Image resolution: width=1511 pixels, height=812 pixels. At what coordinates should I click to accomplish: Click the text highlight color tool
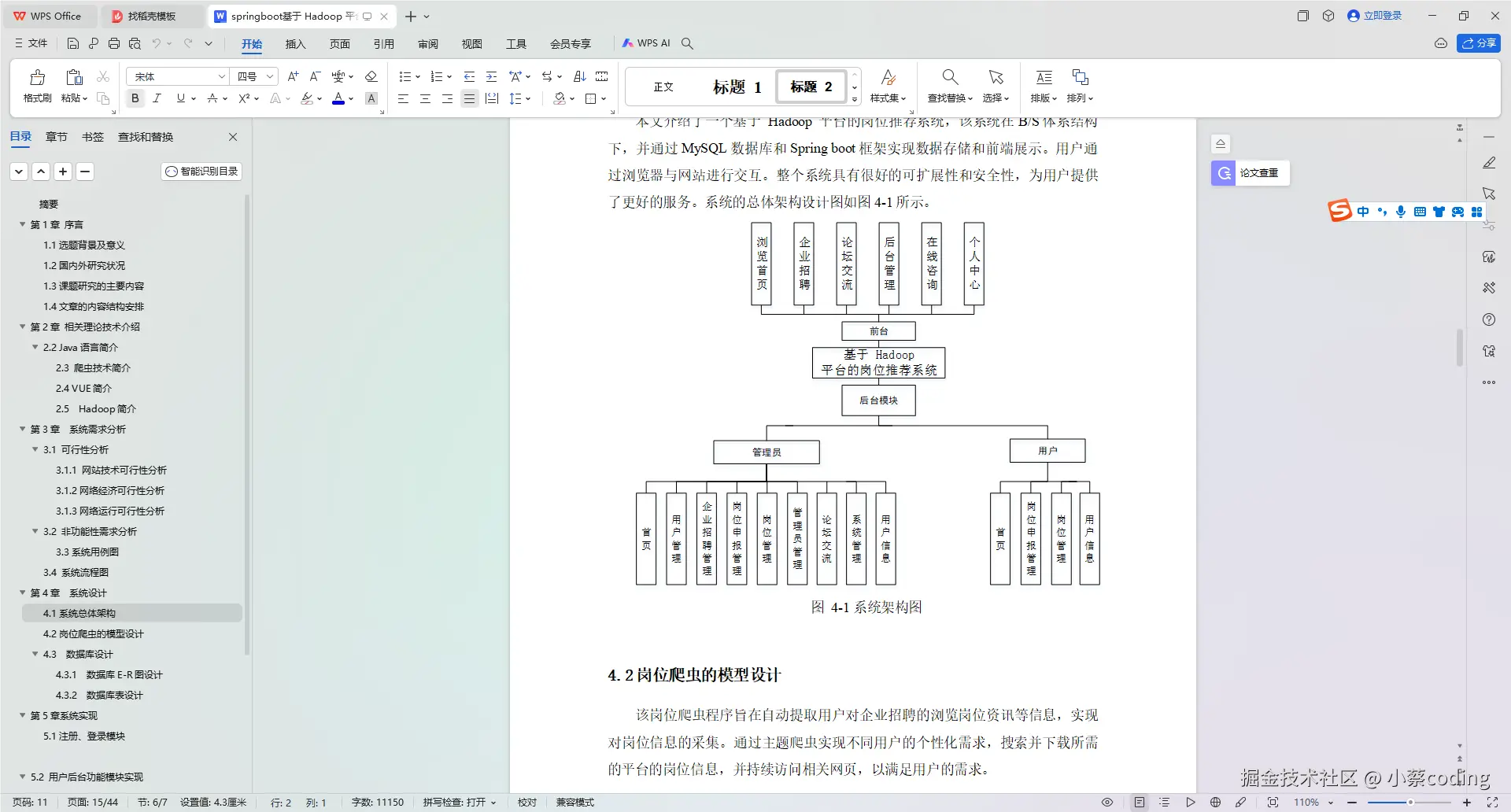307,98
